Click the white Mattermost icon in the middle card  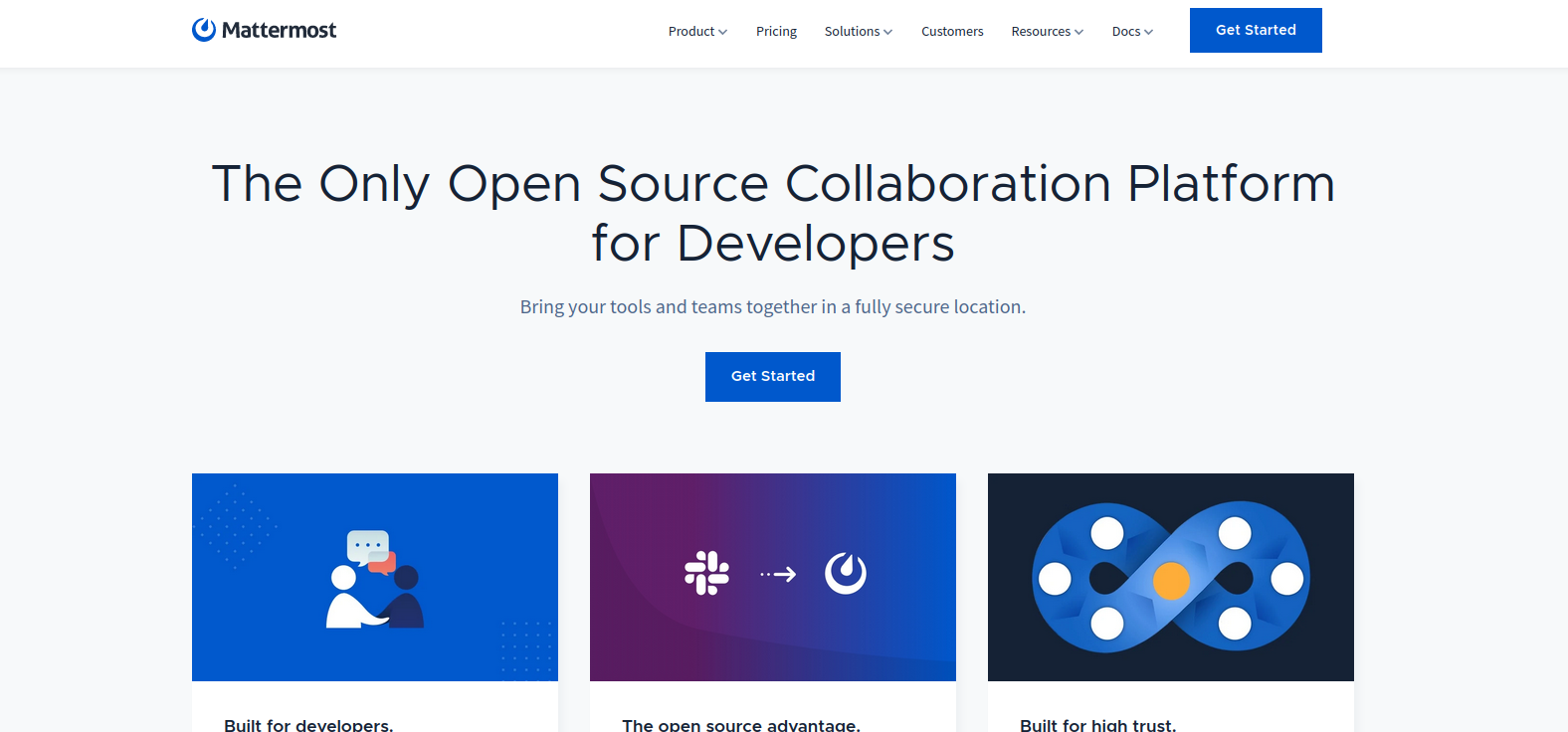(x=846, y=573)
